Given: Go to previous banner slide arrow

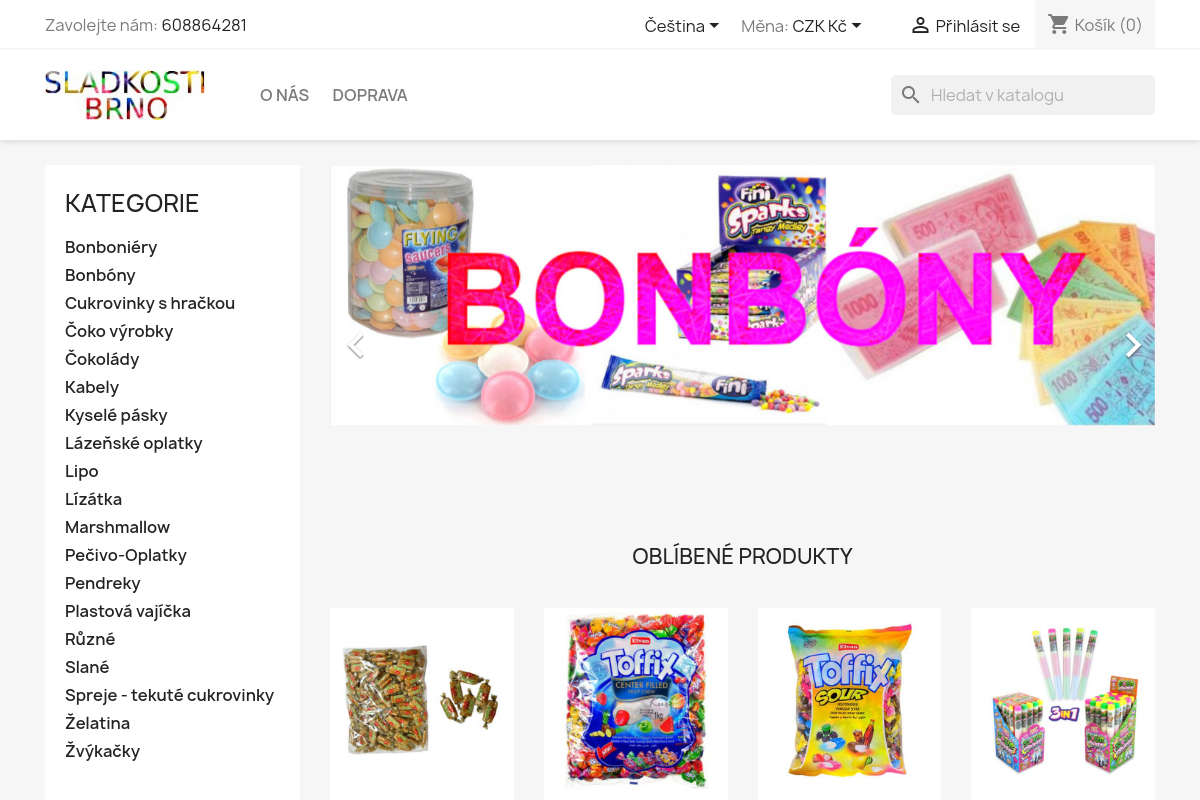Looking at the screenshot, I should pyautogui.click(x=355, y=346).
